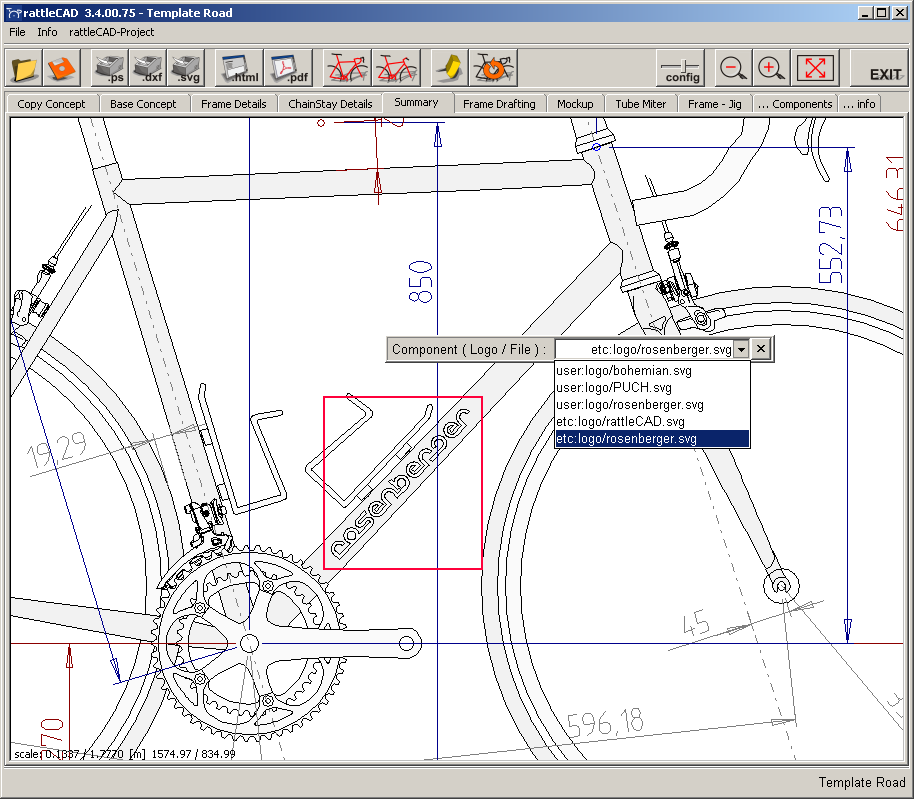Export drawing as .dxf file
914x799 pixels.
pos(147,69)
